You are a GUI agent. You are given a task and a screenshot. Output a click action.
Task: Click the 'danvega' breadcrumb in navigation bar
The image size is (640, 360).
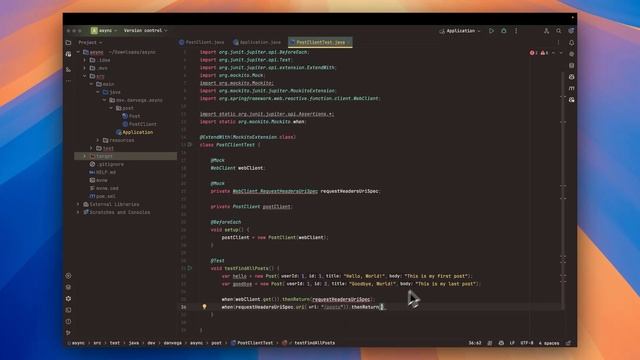(x=173, y=343)
